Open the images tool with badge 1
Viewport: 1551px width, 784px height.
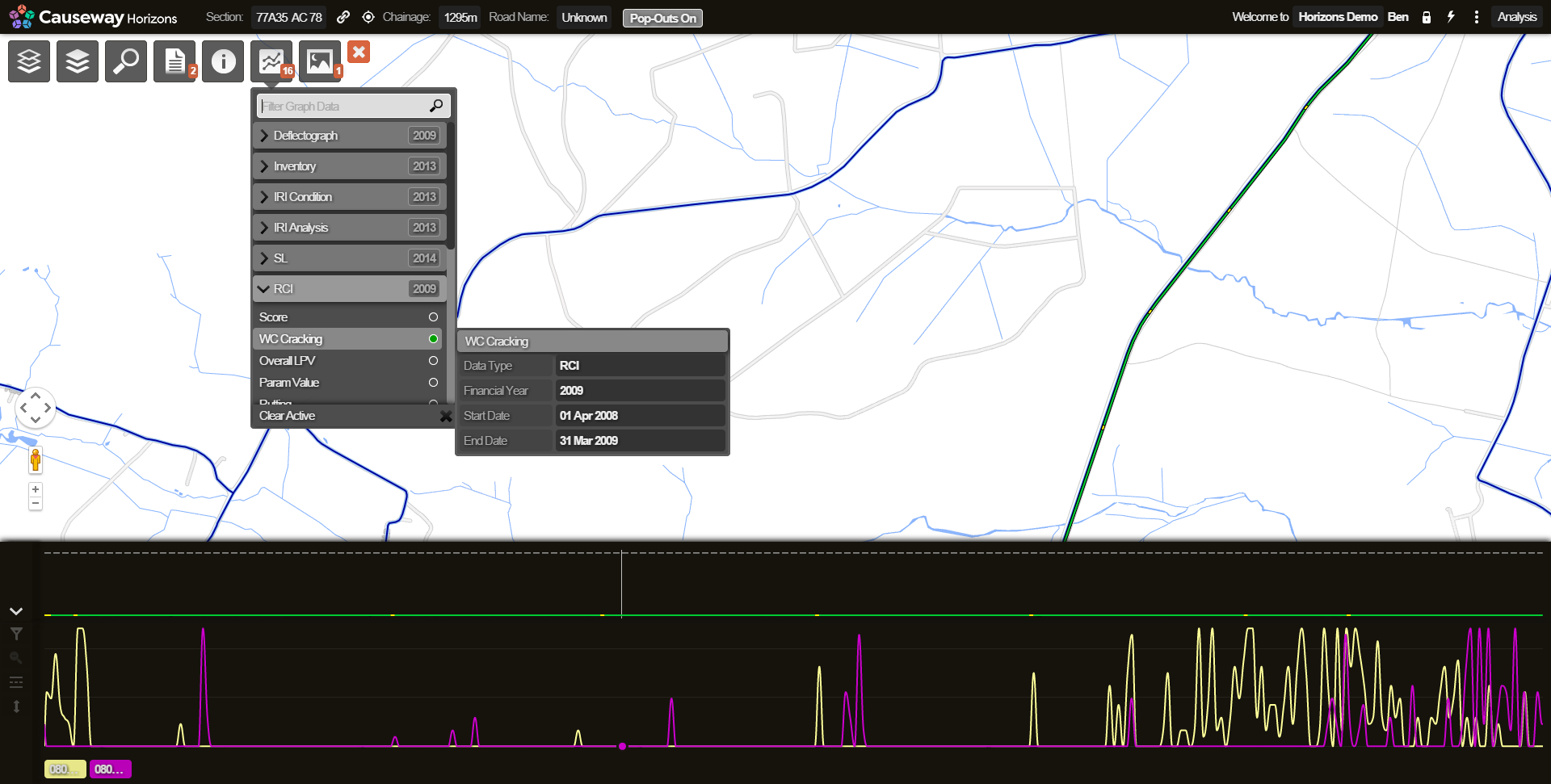[x=320, y=61]
